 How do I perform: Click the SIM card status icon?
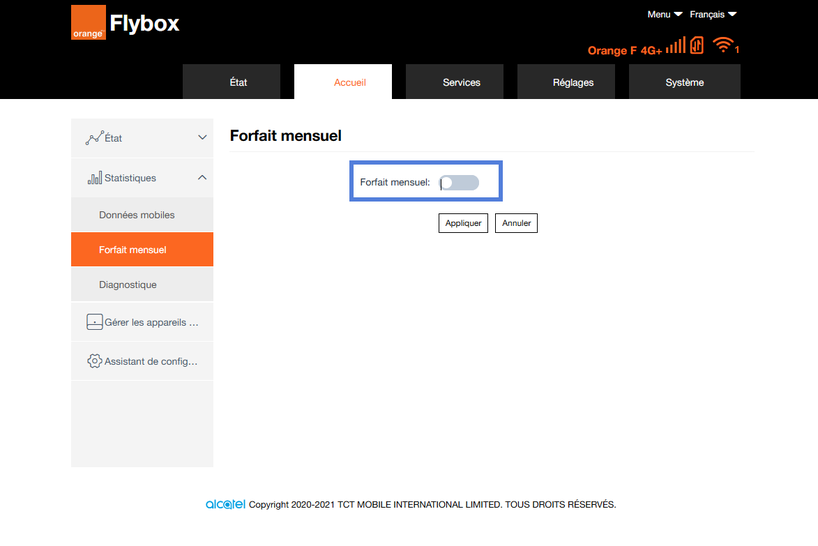tap(697, 45)
